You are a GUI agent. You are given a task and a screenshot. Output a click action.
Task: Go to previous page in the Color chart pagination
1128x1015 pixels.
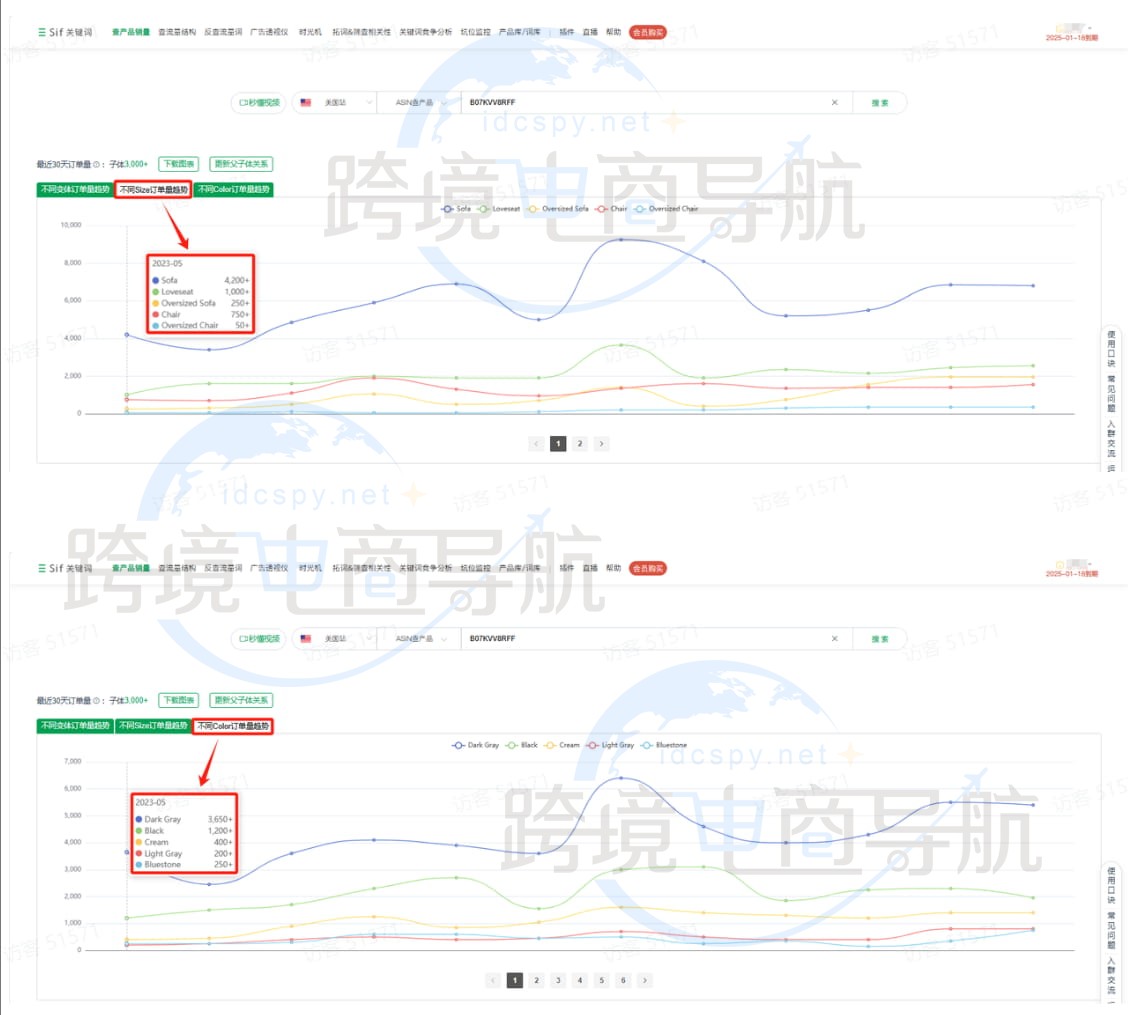[x=492, y=980]
